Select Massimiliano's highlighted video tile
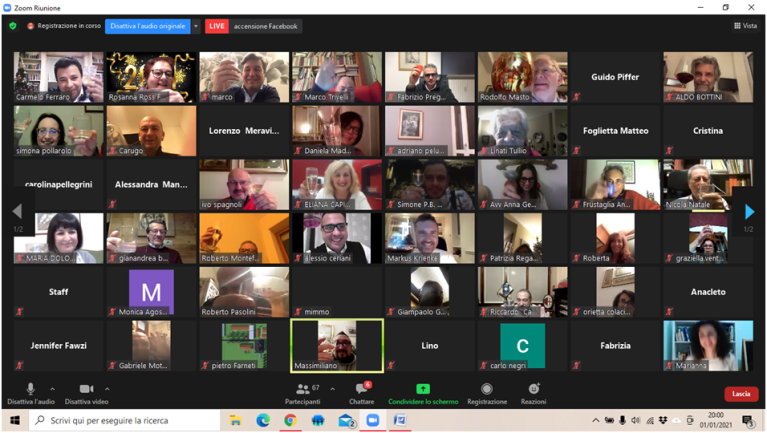767x433 pixels. pos(337,345)
